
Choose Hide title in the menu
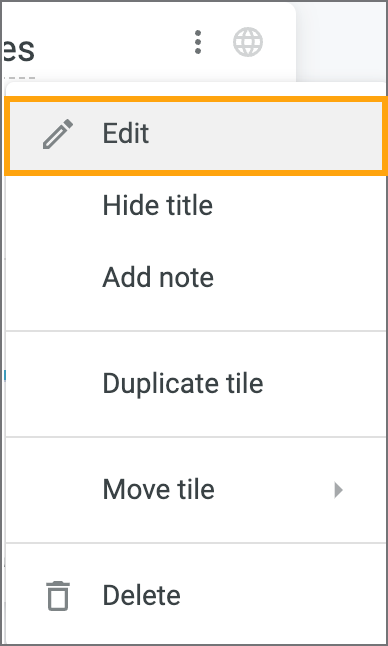click(x=196, y=205)
